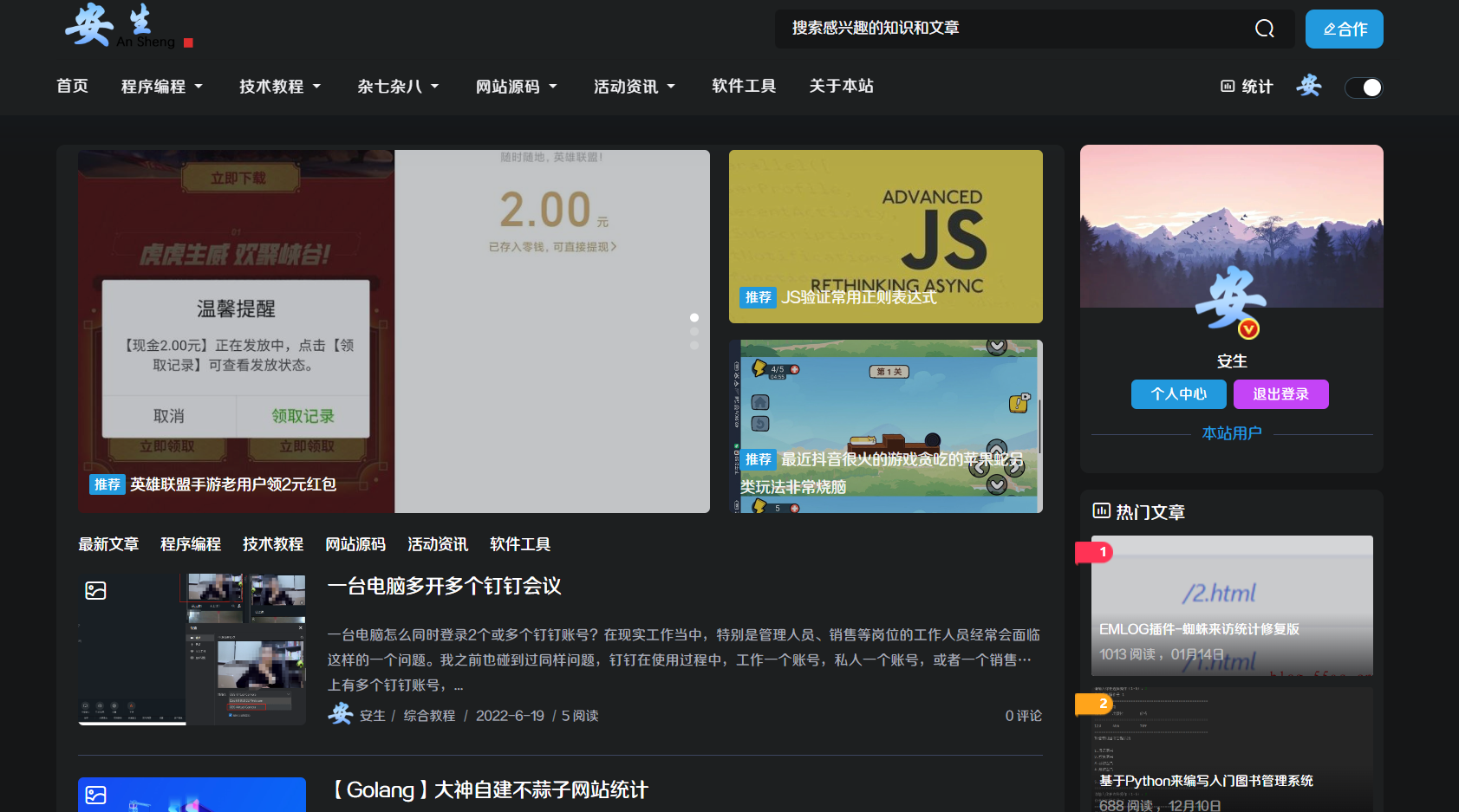1459x812 pixels.
Task: Toggle the dark mode switch
Action: click(1364, 88)
